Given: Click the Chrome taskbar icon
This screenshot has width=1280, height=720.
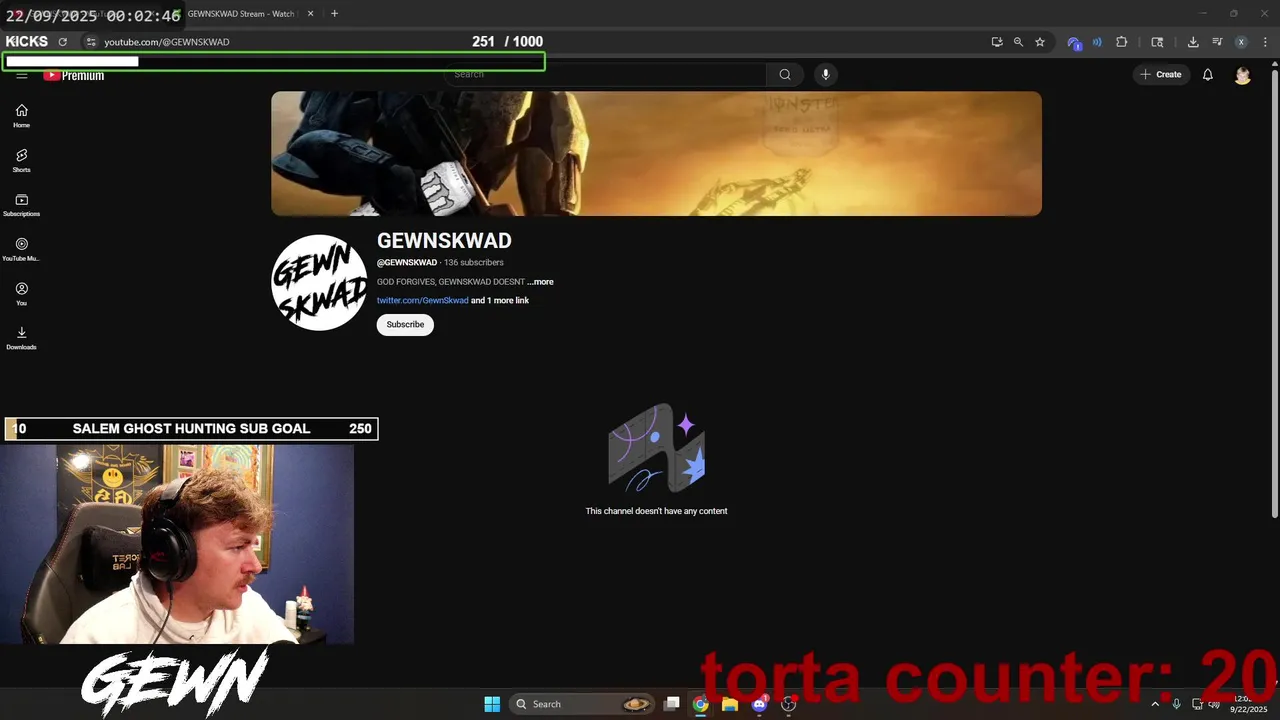Looking at the screenshot, I should point(701,704).
